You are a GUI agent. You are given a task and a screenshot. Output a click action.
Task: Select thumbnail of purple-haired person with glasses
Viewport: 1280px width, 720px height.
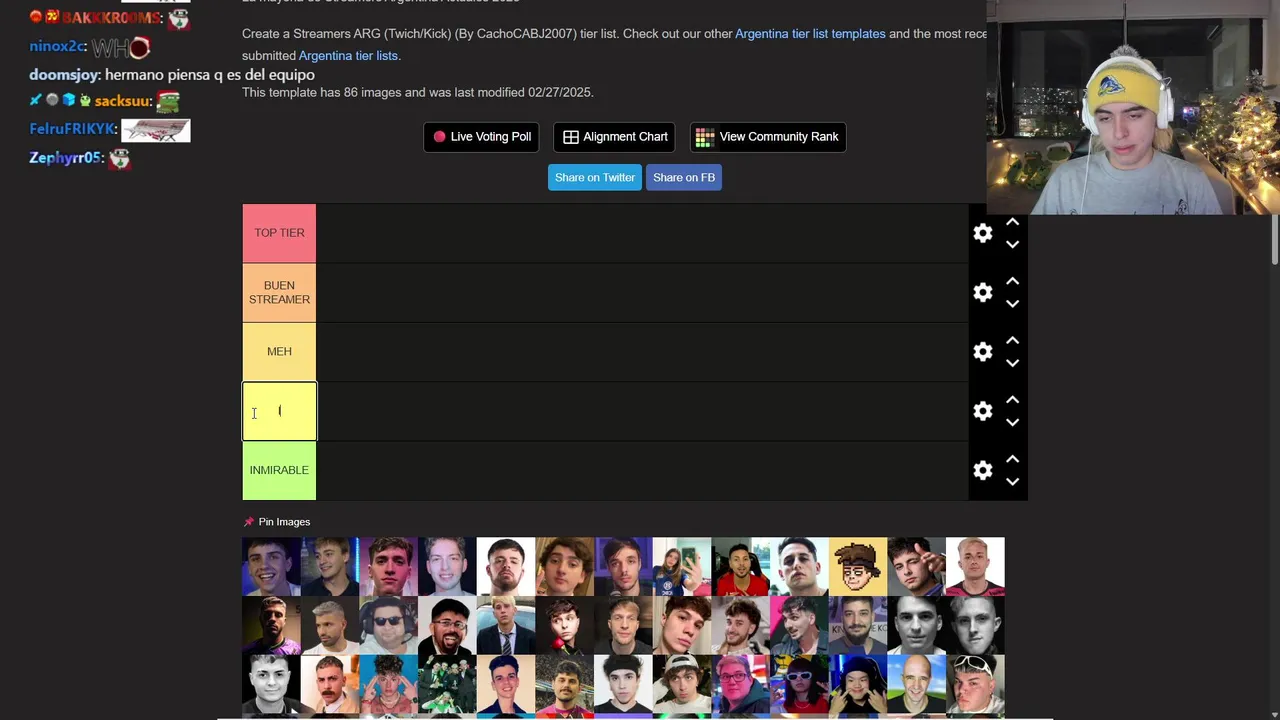point(741,684)
